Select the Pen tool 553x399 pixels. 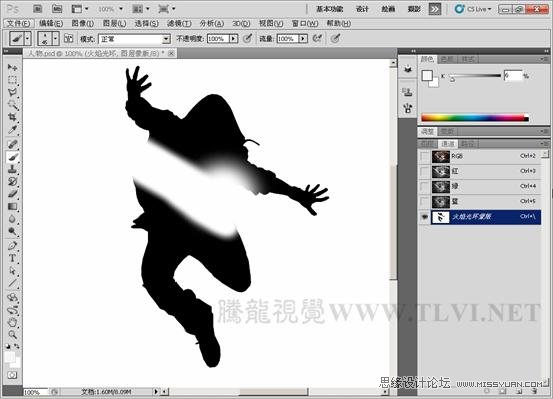(x=12, y=246)
